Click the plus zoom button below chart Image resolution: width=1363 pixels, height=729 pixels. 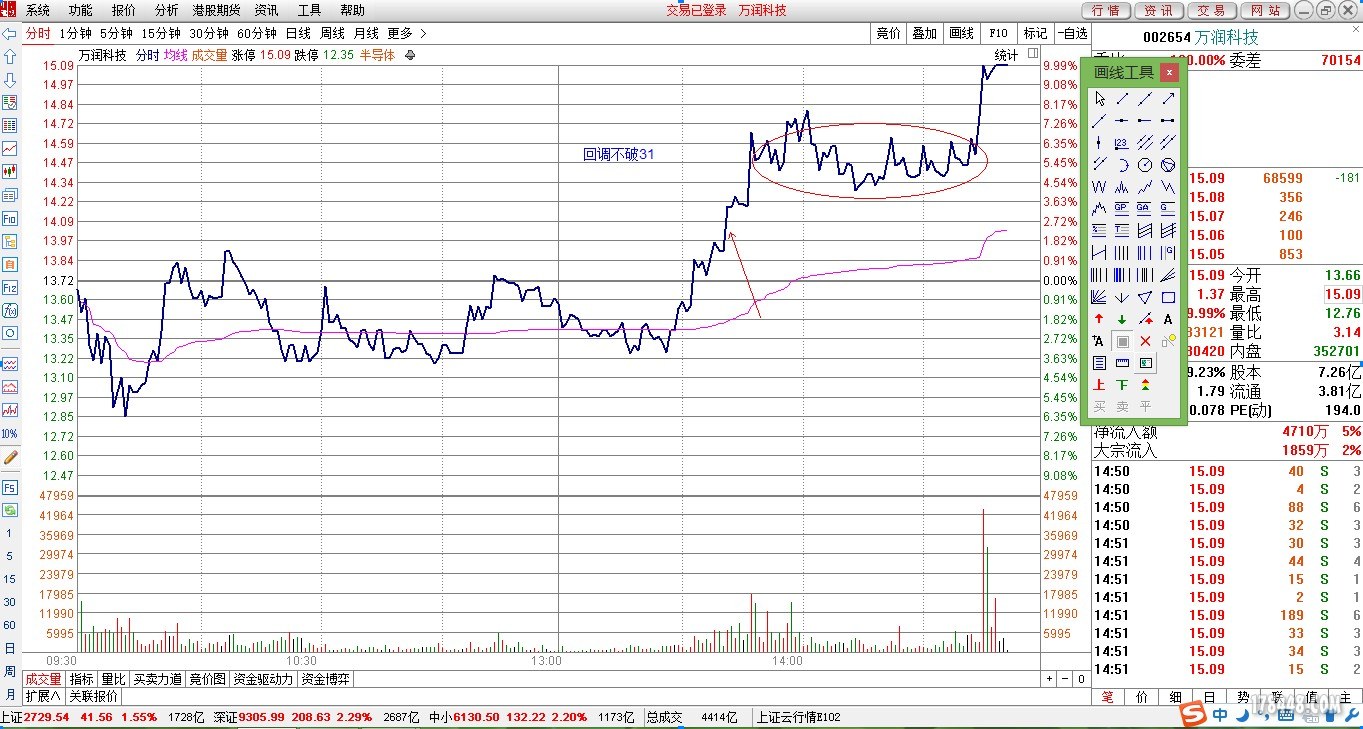tap(1049, 679)
